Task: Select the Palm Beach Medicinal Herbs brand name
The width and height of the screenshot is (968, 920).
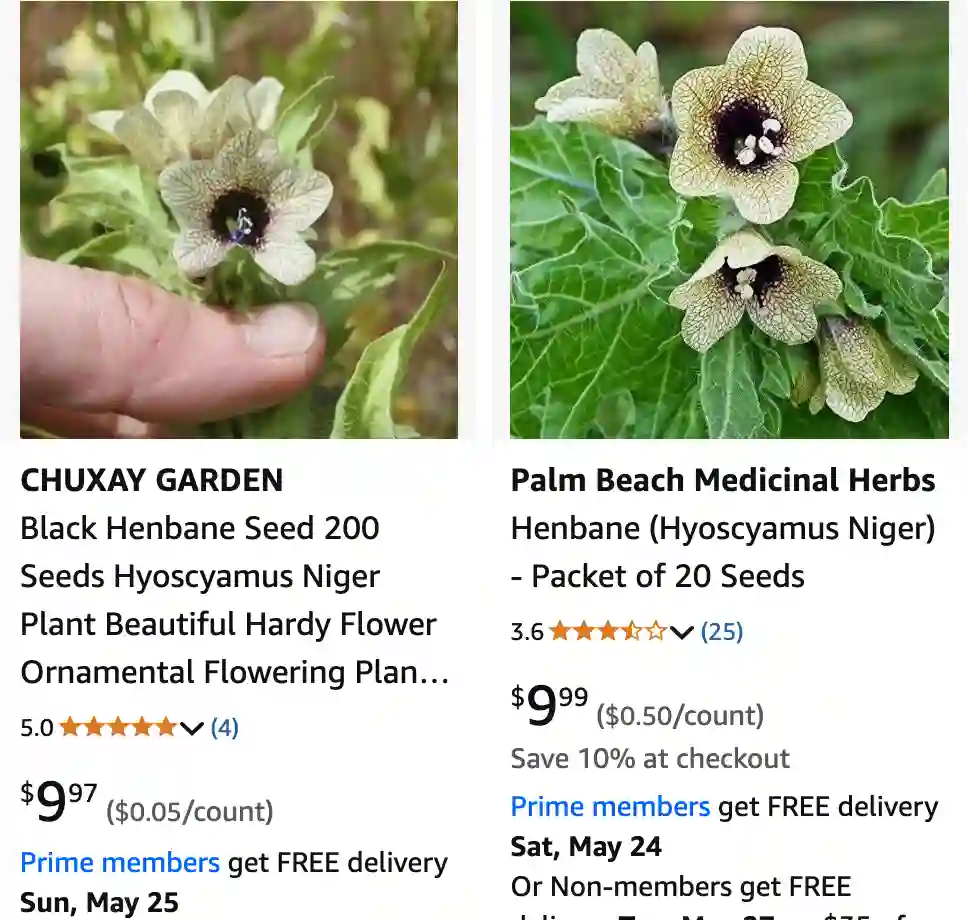Action: 723,480
